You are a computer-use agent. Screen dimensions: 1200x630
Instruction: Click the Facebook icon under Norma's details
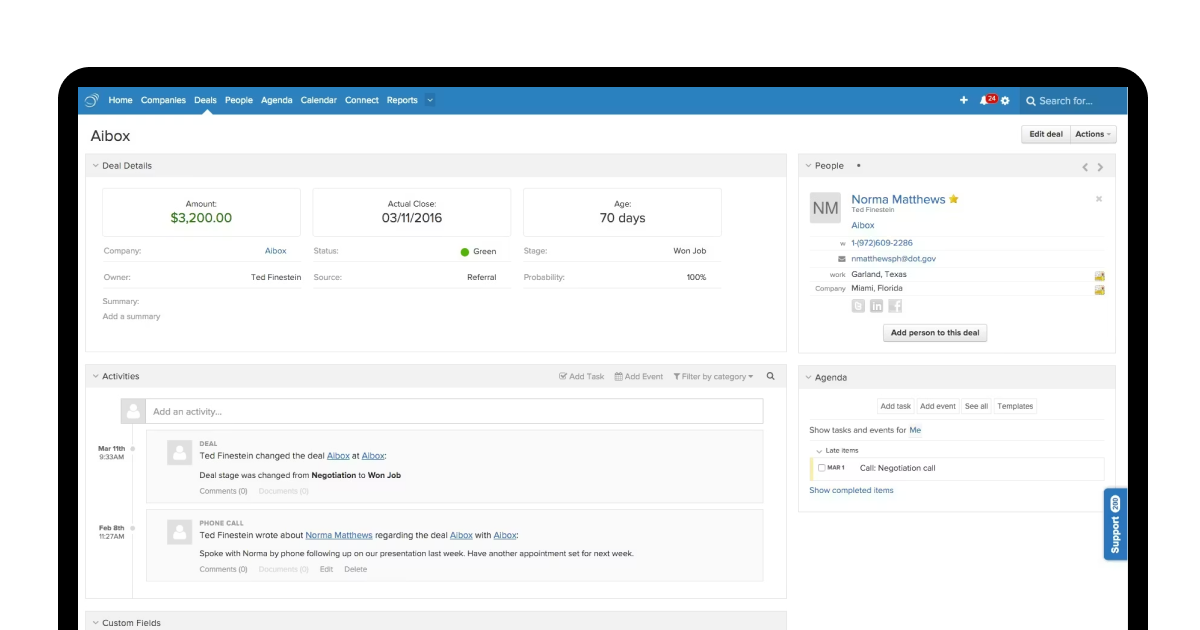(x=894, y=305)
